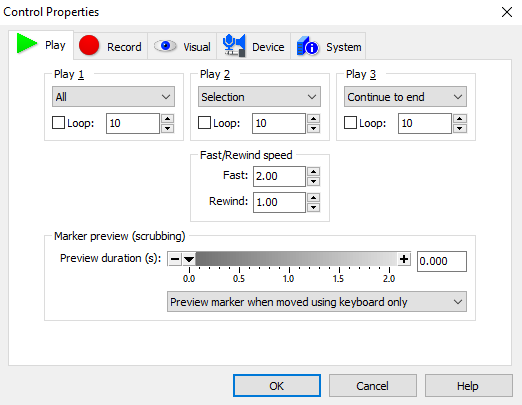Switch to the Record tab

coord(111,46)
